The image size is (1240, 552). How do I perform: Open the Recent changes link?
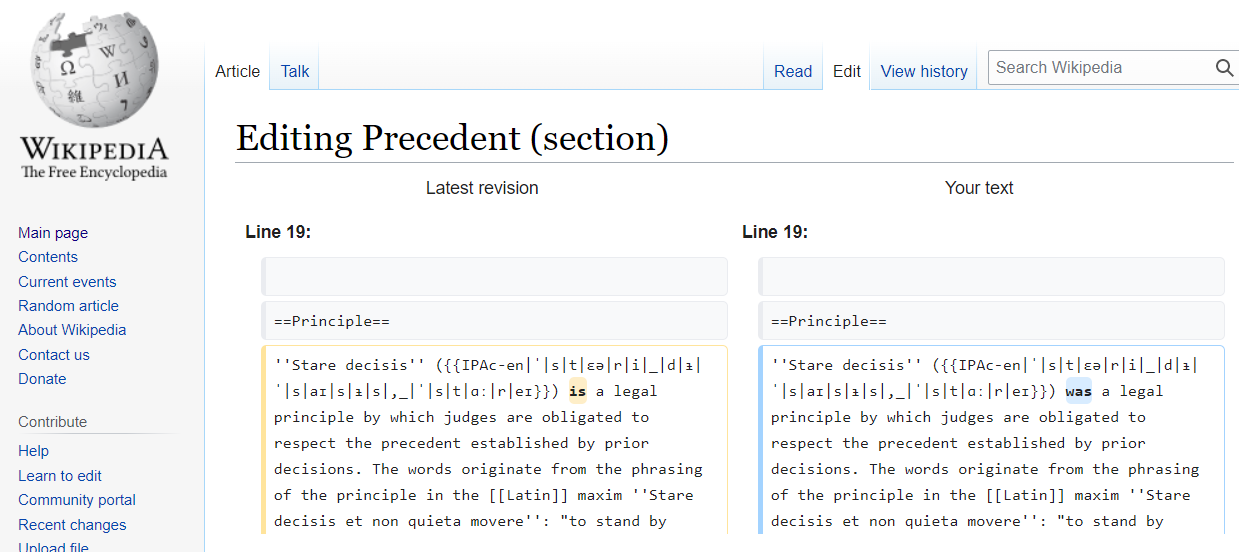72,525
